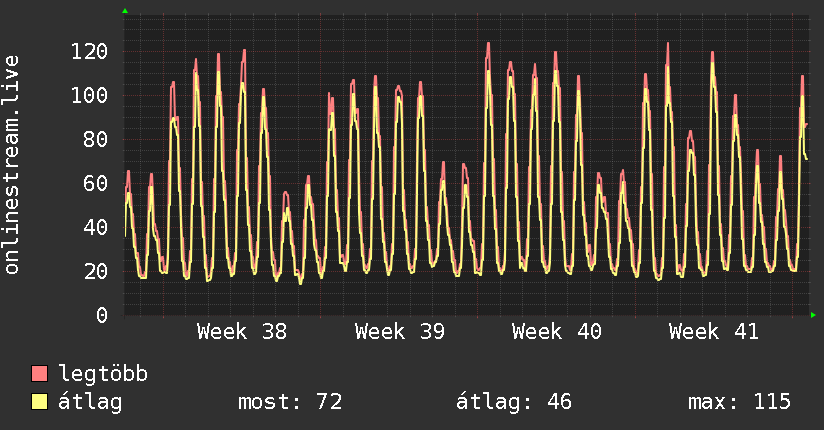
Task: Click the most: 72 statistic
Action: (290, 402)
